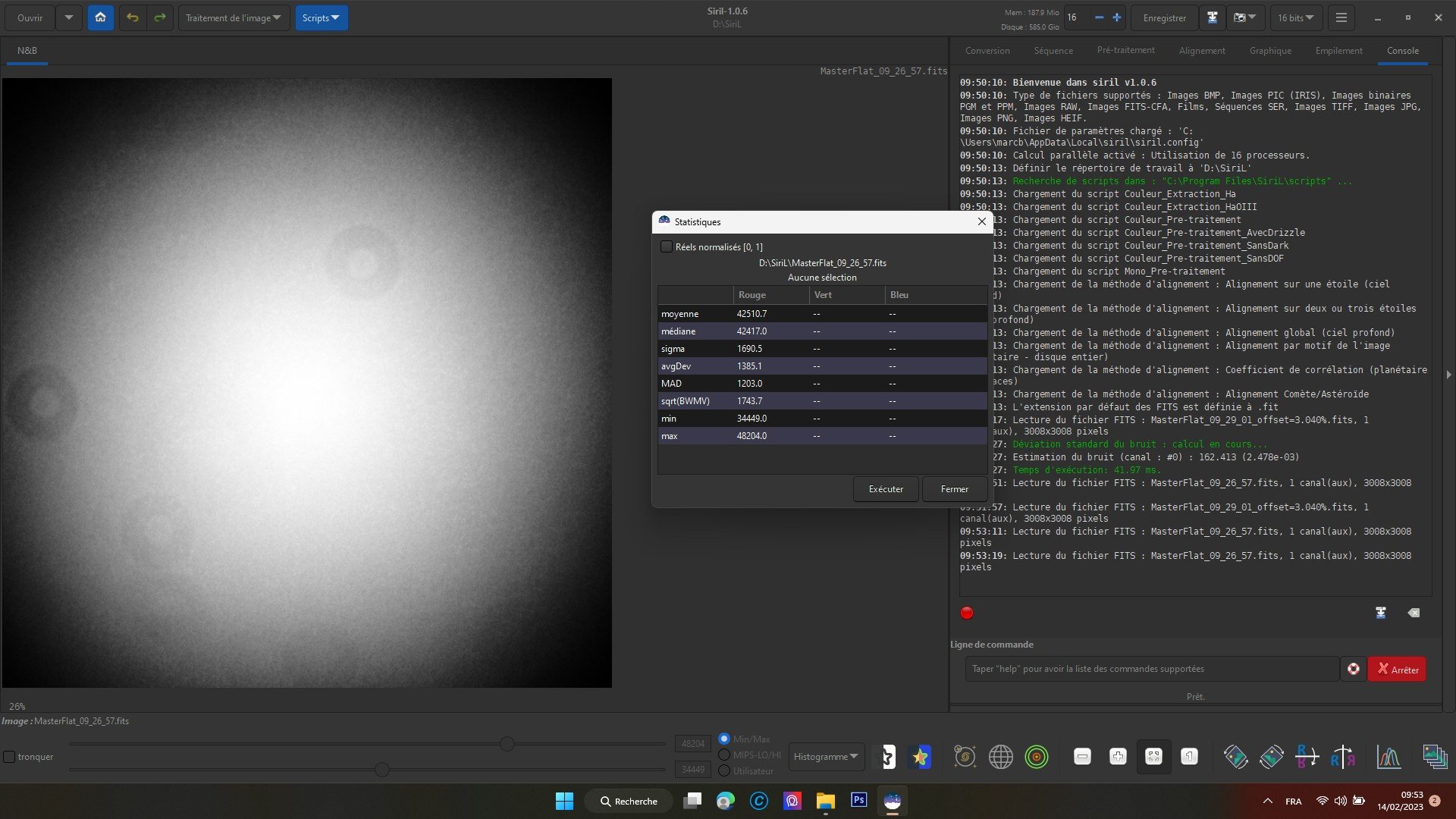Viewport: 1456px width, 819px height.
Task: Adjust the upper white-point slider
Action: click(507, 744)
